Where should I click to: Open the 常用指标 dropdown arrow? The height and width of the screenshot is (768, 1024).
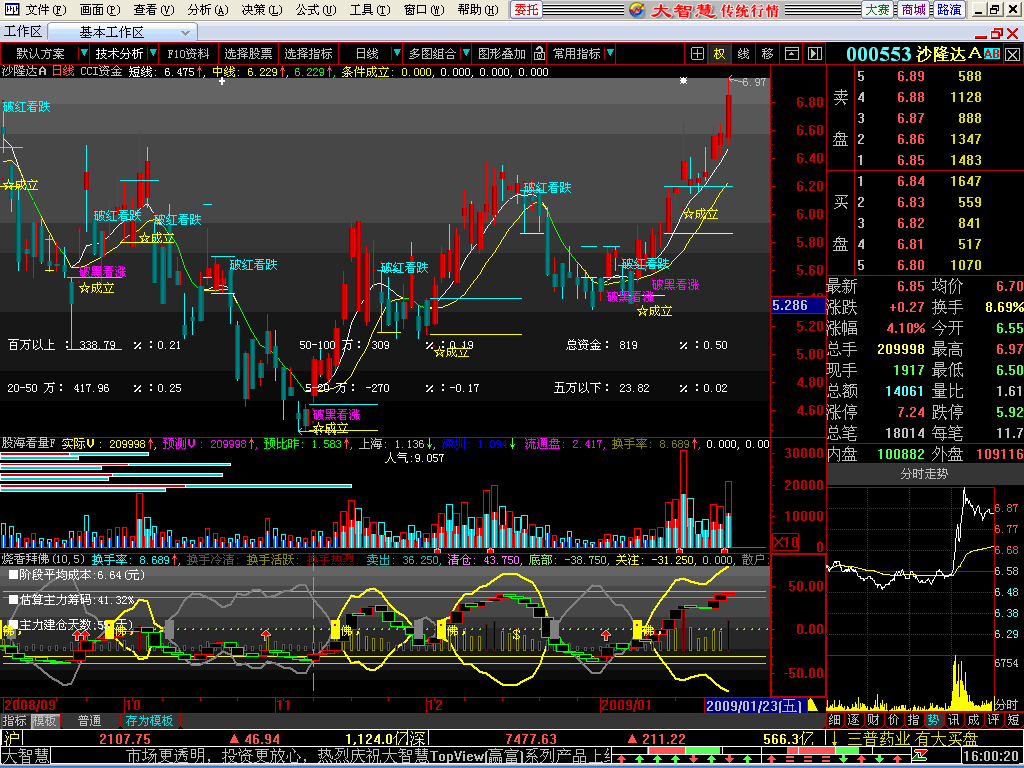(610, 54)
